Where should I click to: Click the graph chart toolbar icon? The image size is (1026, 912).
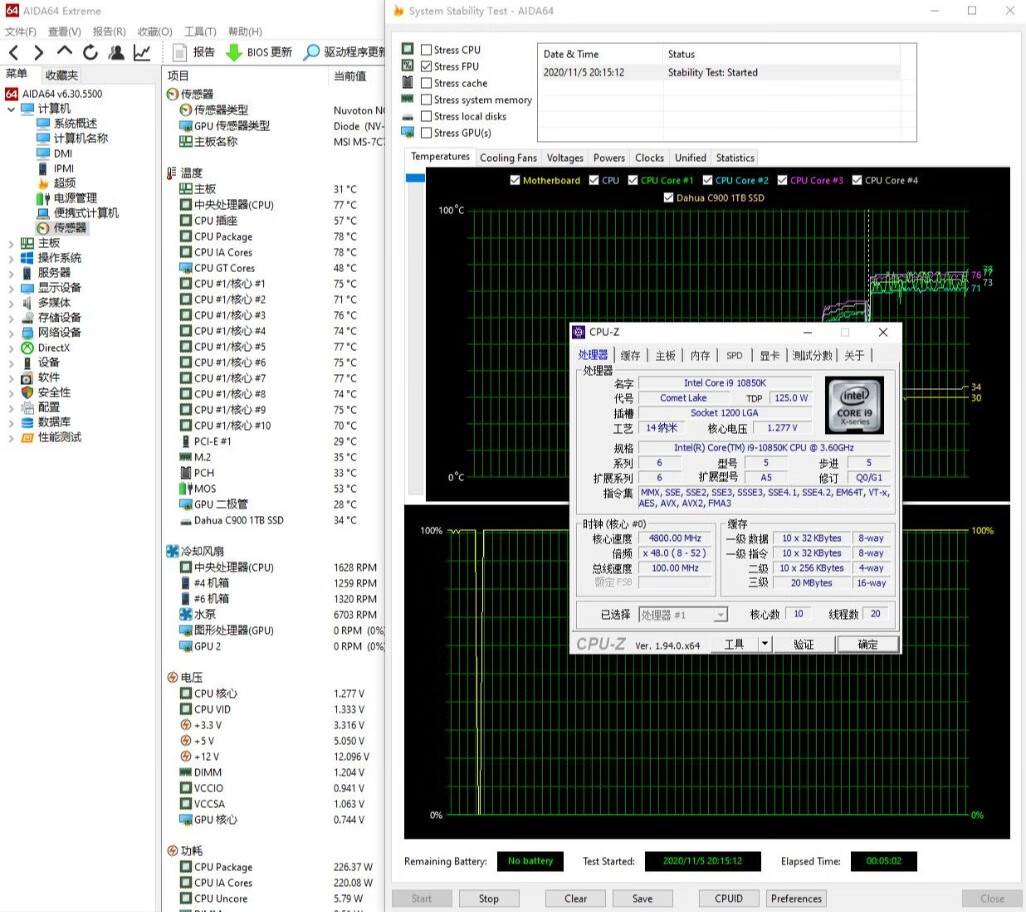tap(142, 52)
